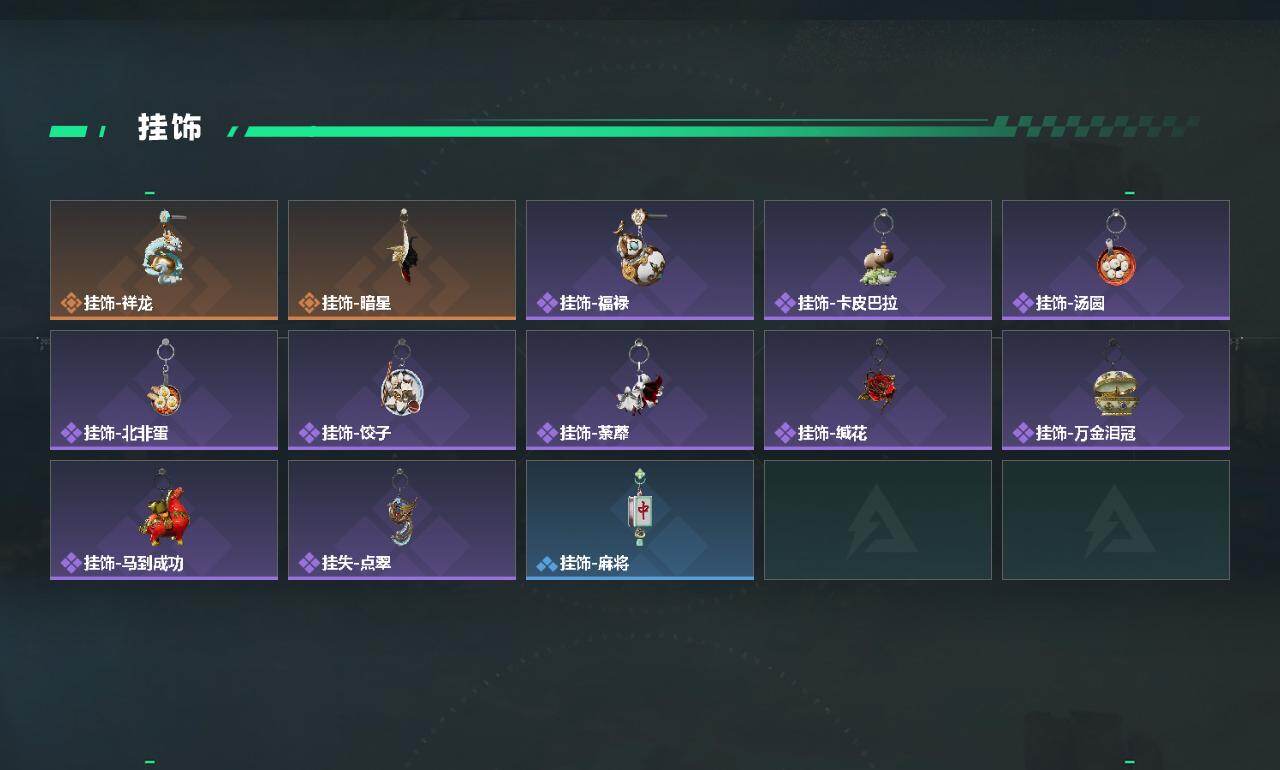
Task: Click the 汤圆 bowl charm icon
Action: pos(1116,248)
